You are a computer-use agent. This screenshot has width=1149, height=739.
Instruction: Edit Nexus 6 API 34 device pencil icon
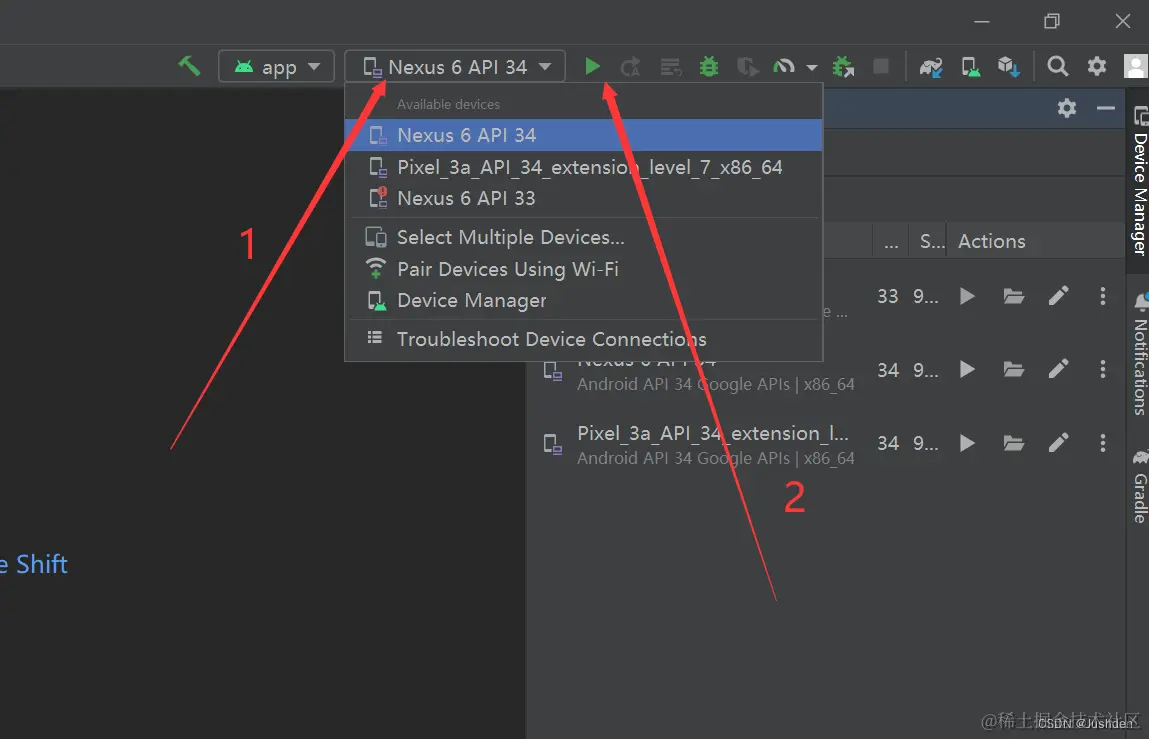point(1058,369)
